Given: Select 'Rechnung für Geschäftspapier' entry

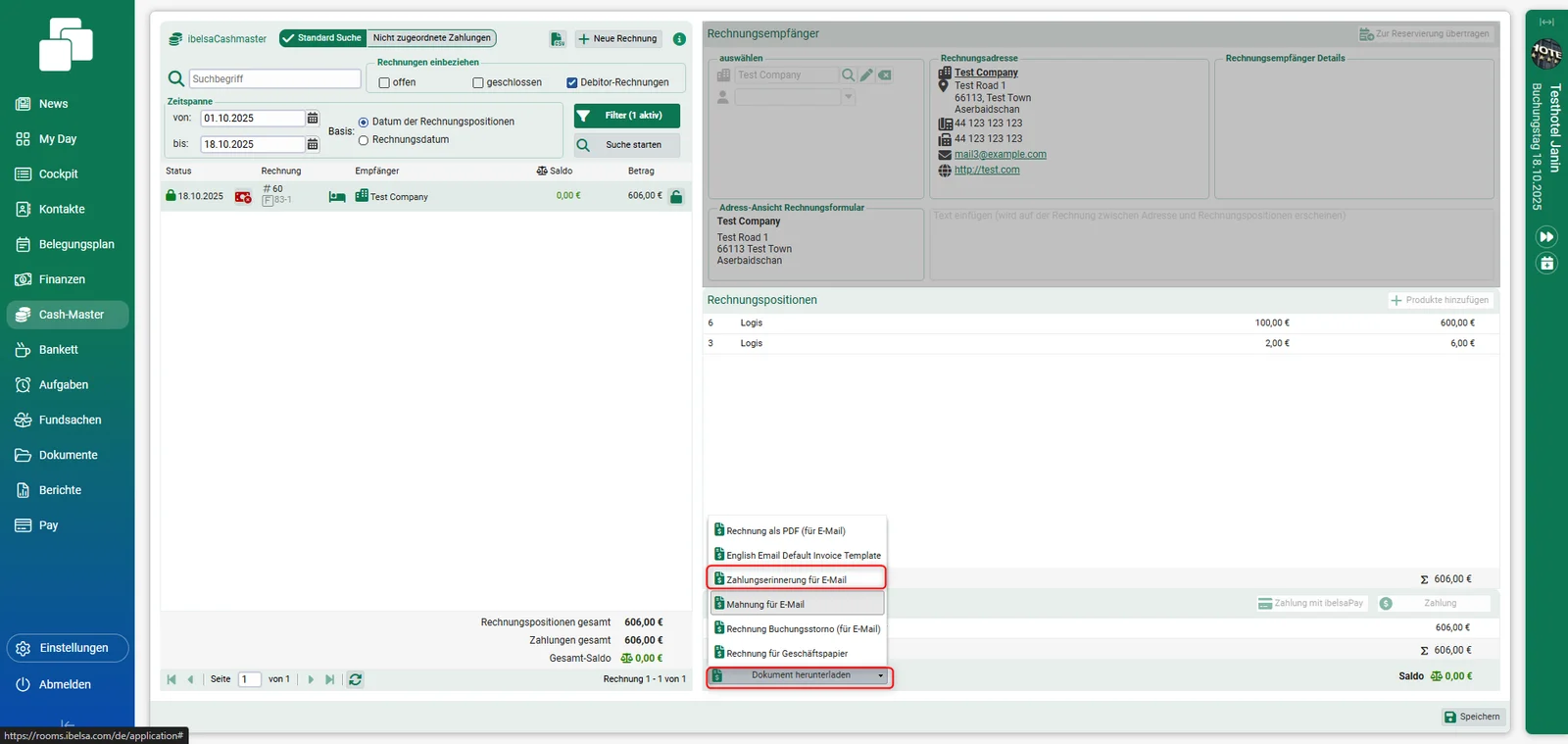Looking at the screenshot, I should click(x=797, y=653).
